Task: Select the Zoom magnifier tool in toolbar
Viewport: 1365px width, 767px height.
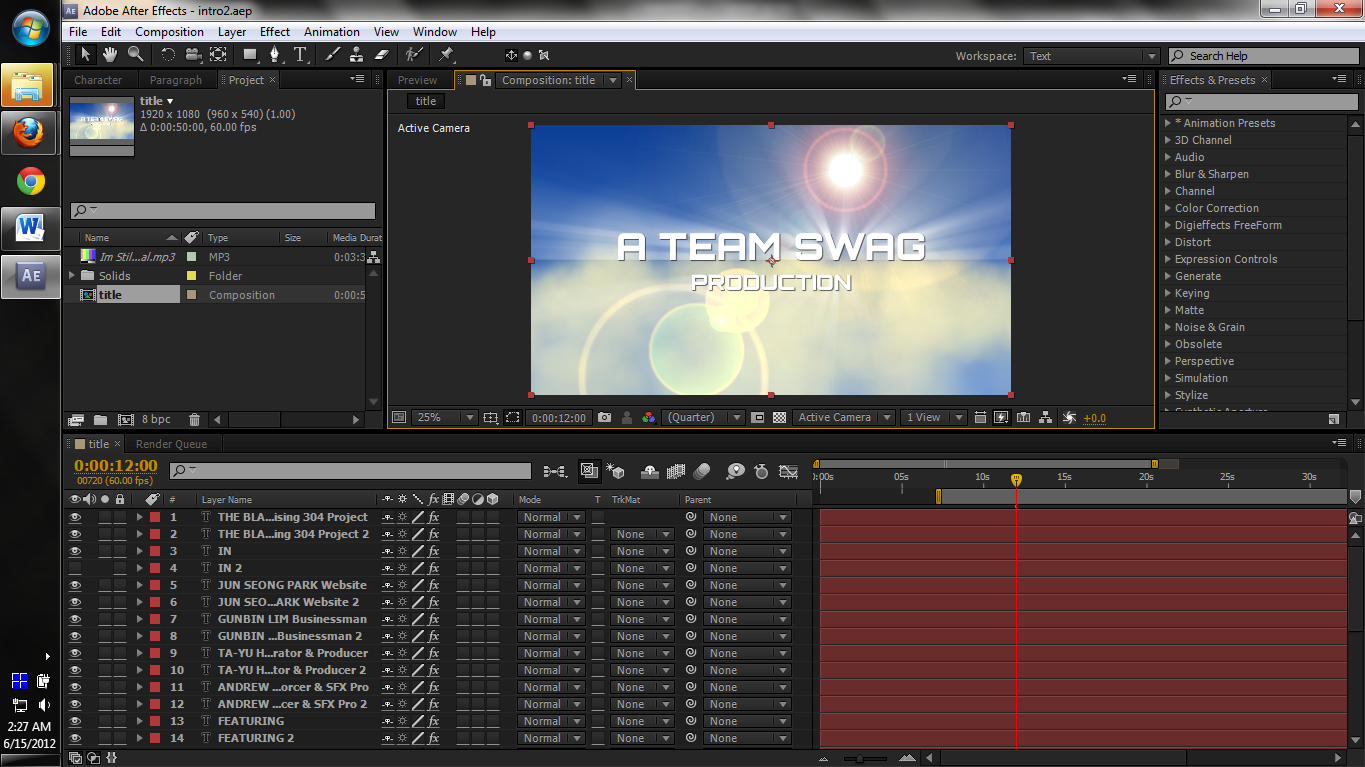Action: 133,55
